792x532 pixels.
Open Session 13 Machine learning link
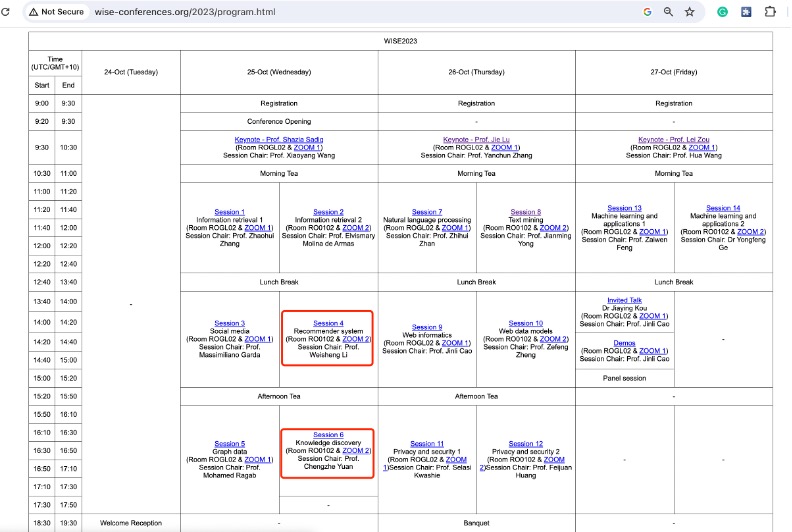point(624,208)
